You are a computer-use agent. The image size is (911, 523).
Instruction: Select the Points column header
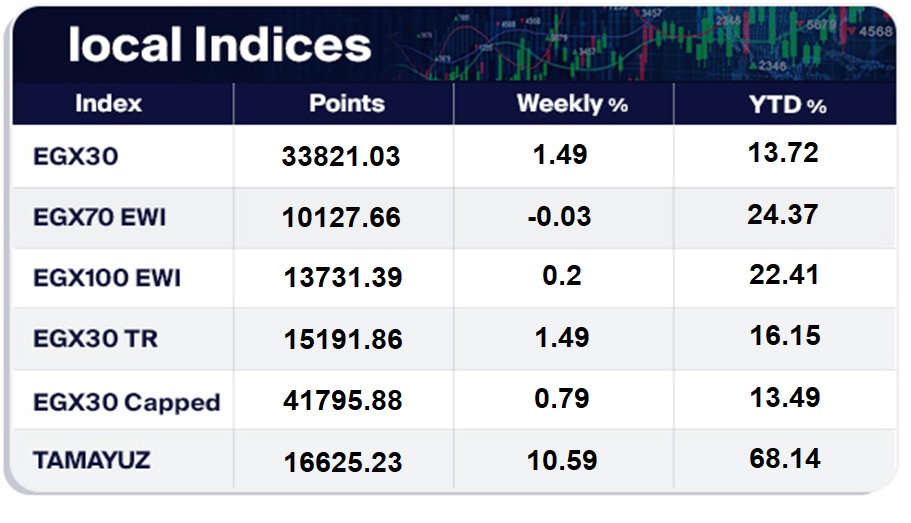pyautogui.click(x=346, y=103)
